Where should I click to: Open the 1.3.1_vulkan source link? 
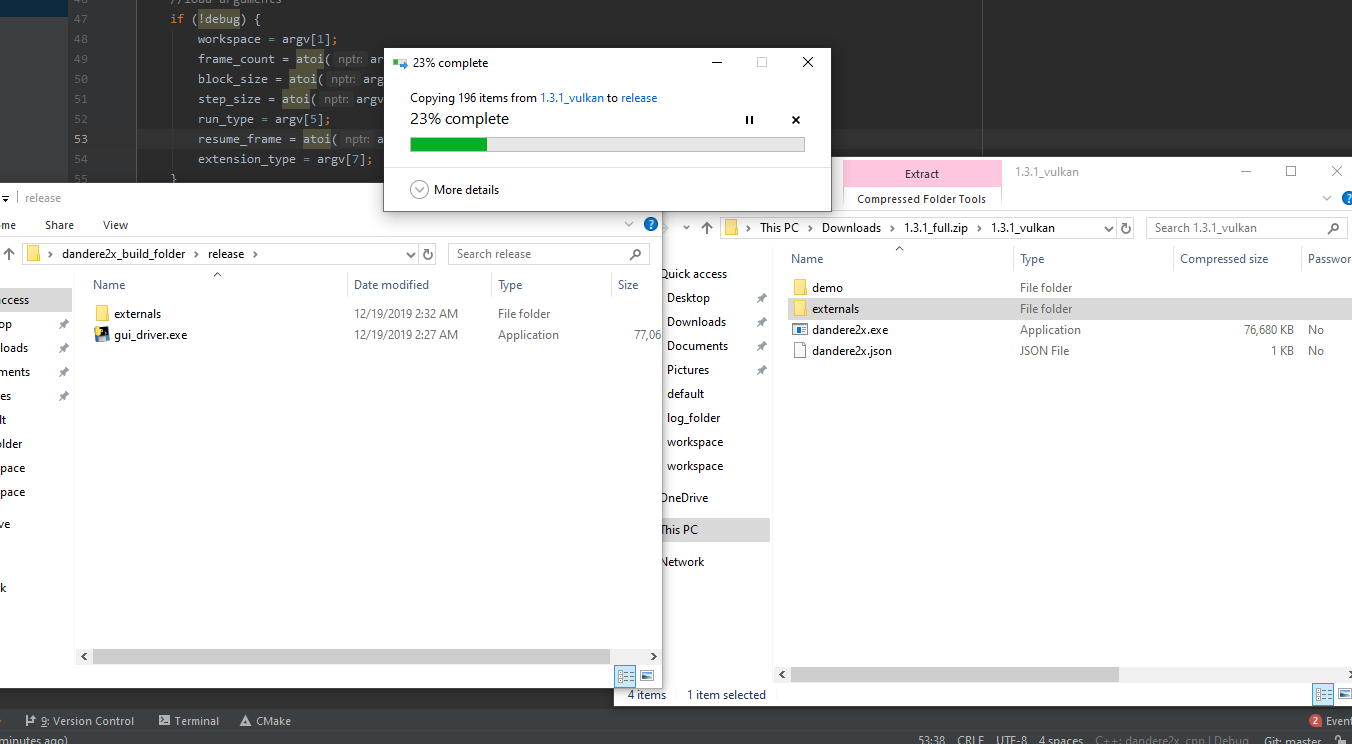571,98
